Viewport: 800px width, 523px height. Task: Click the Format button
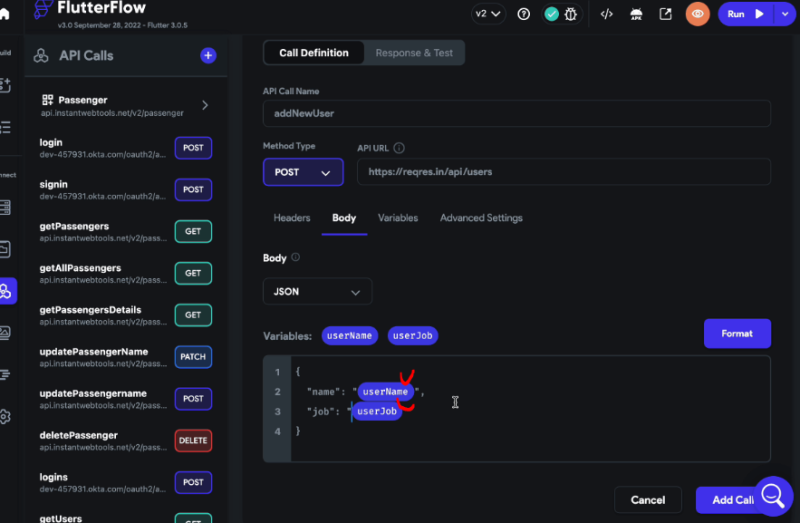point(737,334)
